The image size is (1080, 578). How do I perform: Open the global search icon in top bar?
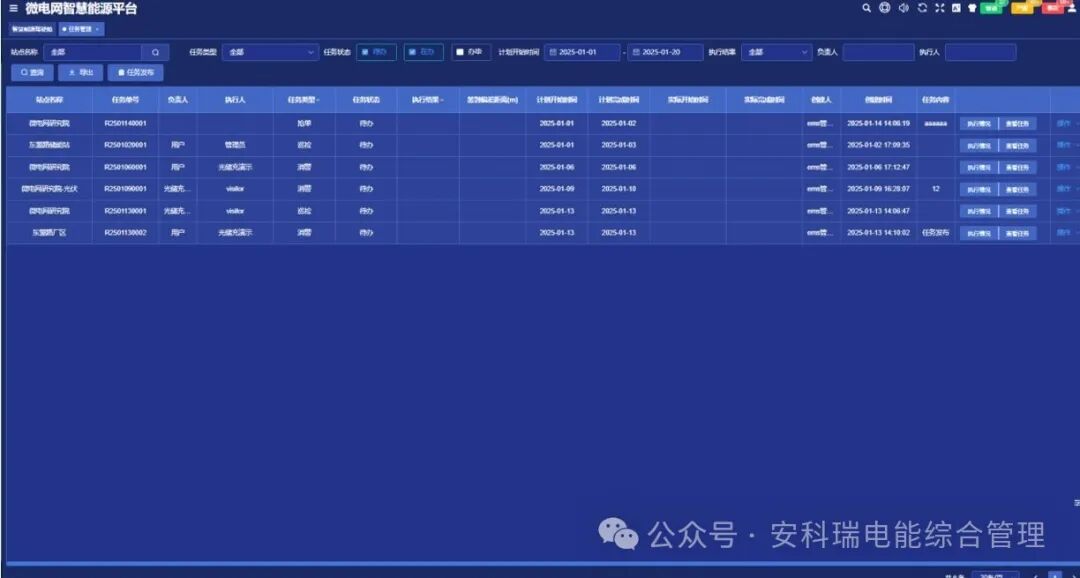click(866, 8)
